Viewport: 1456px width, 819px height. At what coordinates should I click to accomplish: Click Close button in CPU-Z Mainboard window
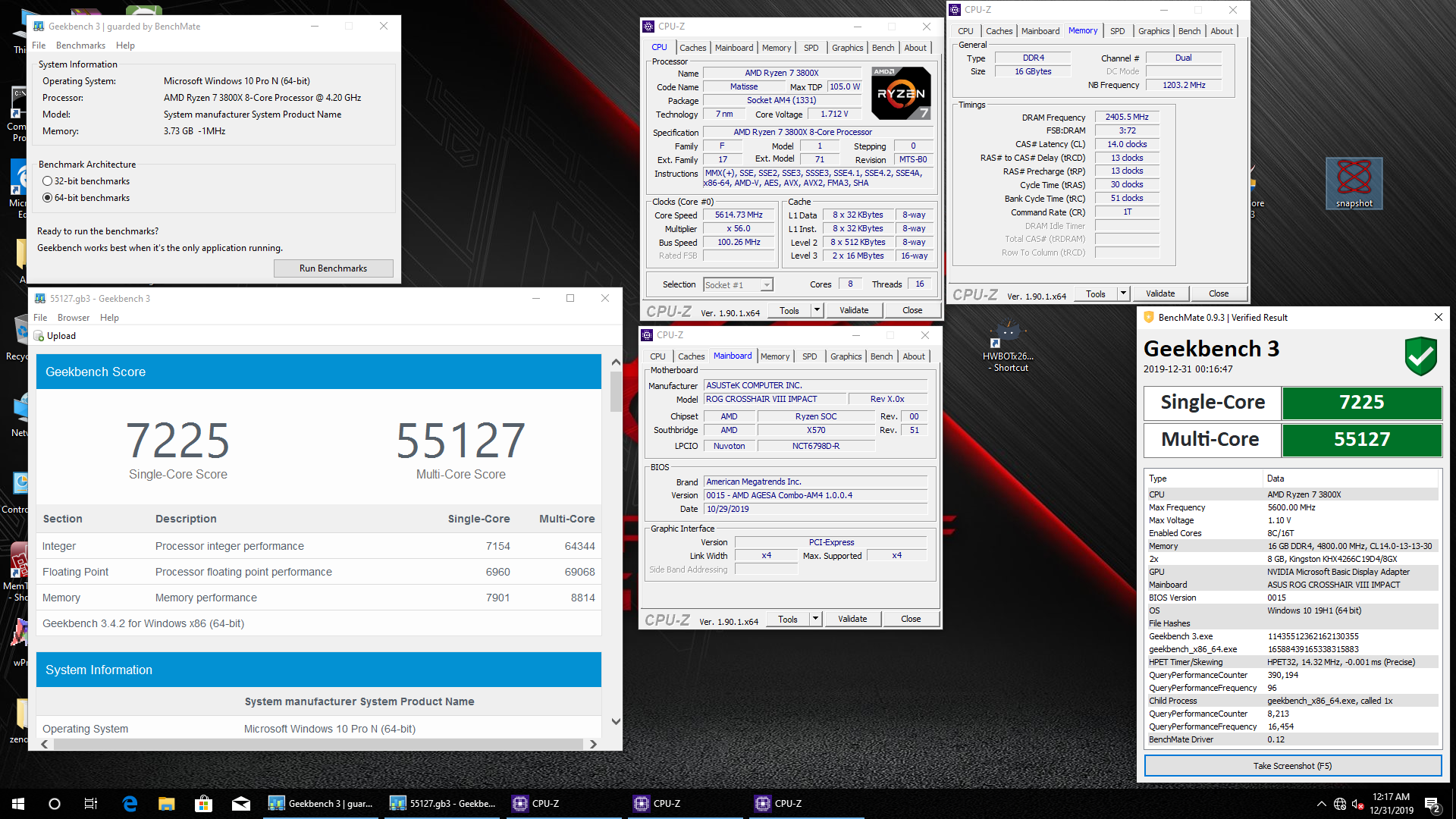coord(911,619)
